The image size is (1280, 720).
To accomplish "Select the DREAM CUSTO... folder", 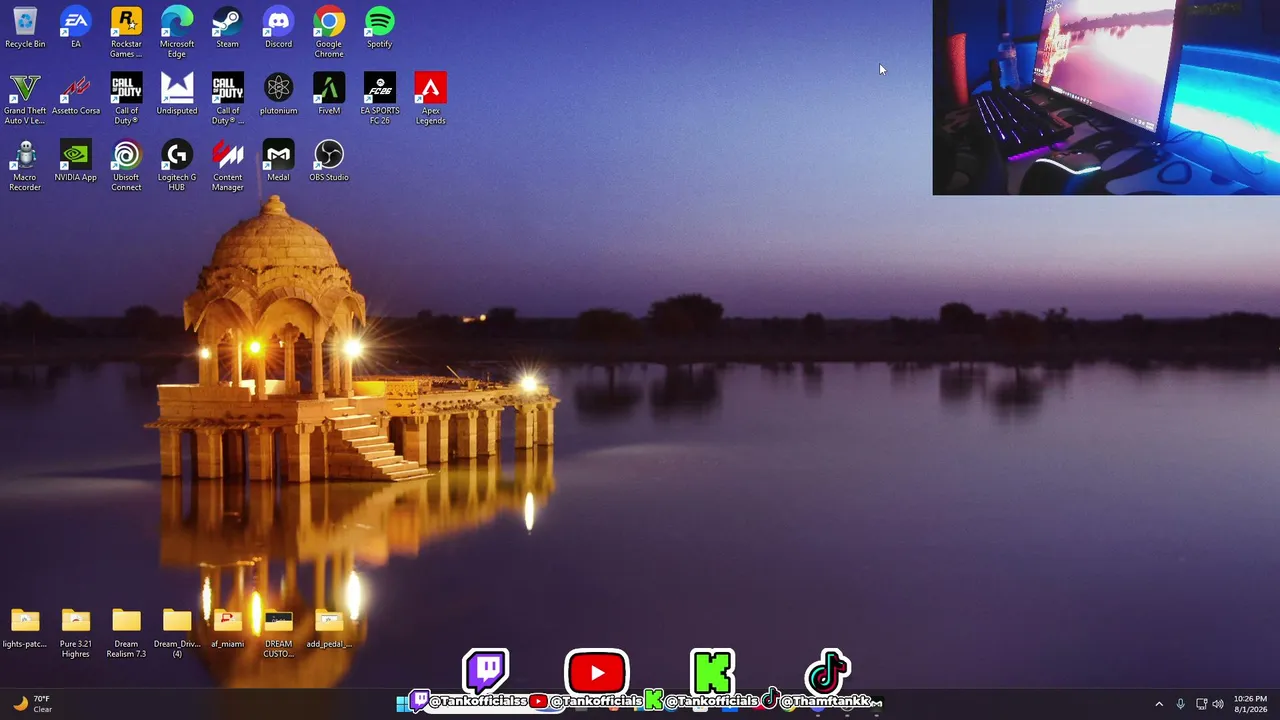I will click(x=278, y=633).
